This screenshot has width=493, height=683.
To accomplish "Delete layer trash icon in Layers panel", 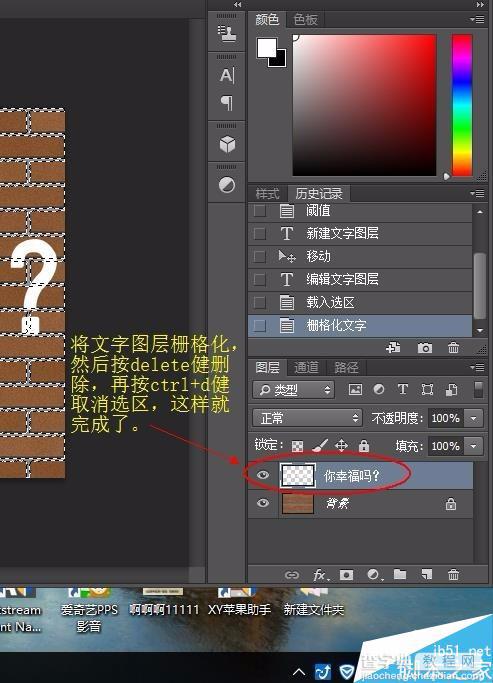I will 453,575.
